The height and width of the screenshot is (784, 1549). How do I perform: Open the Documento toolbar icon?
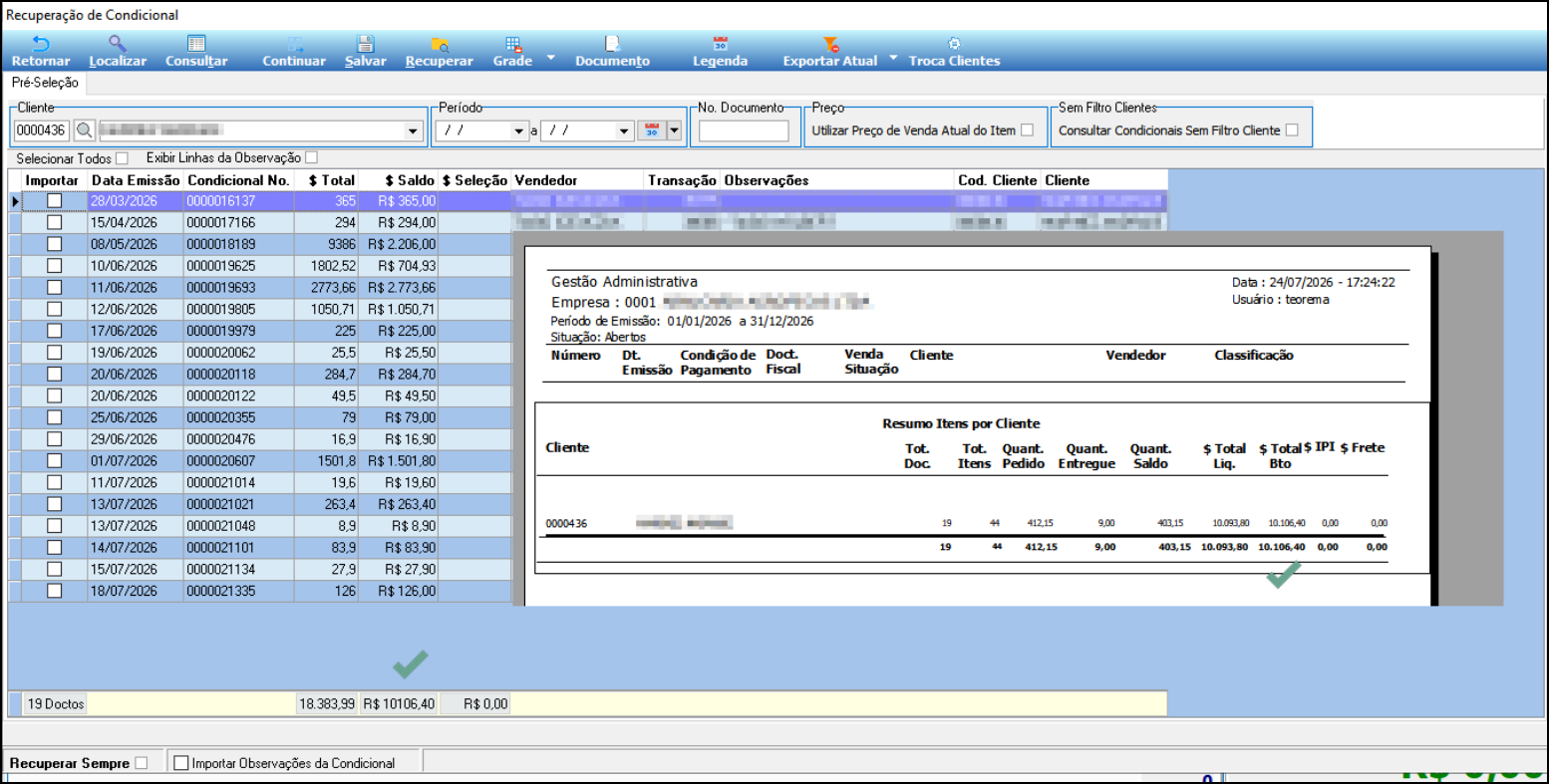(x=612, y=44)
